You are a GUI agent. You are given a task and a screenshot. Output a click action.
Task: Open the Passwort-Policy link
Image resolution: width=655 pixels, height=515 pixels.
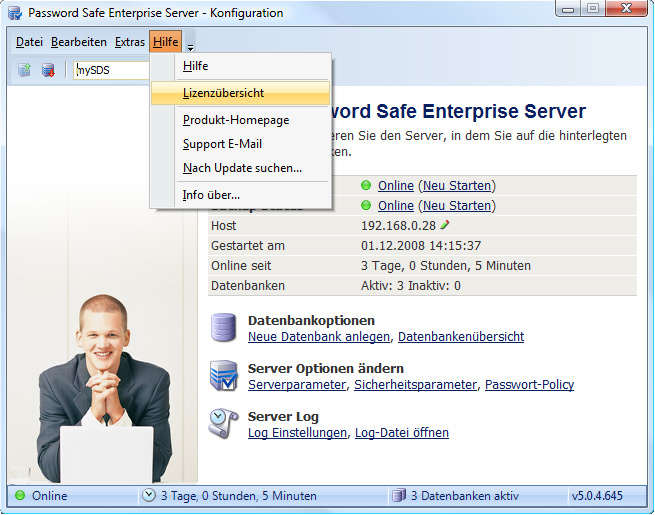tap(529, 385)
